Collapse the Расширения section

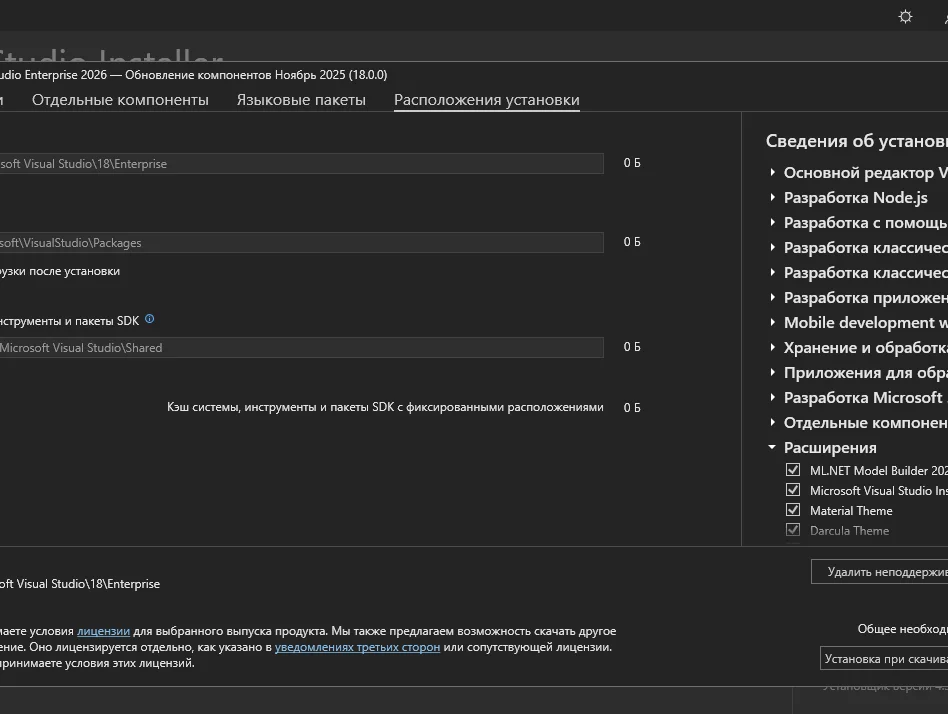click(x=773, y=448)
